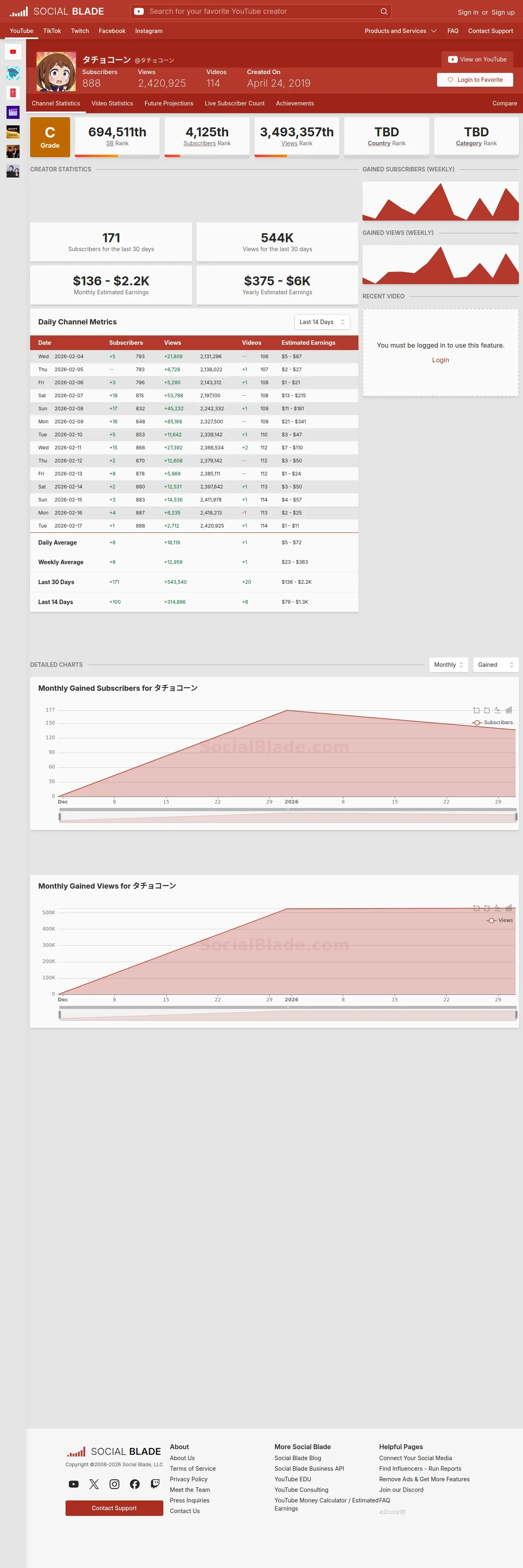Viewport: 523px width, 1568px height.
Task: Open the Video Statistics tab
Action: click(112, 103)
